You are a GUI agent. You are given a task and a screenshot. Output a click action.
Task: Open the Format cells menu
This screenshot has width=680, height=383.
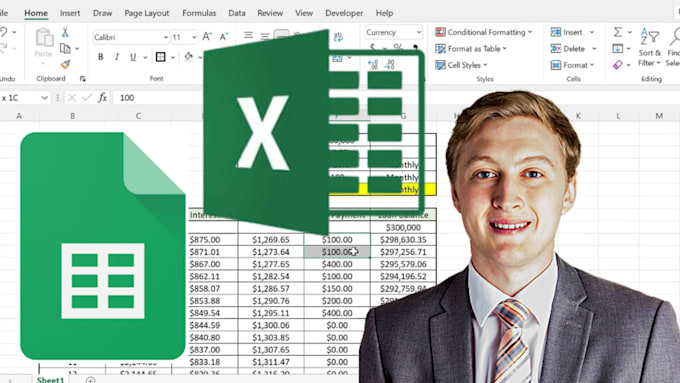(572, 65)
